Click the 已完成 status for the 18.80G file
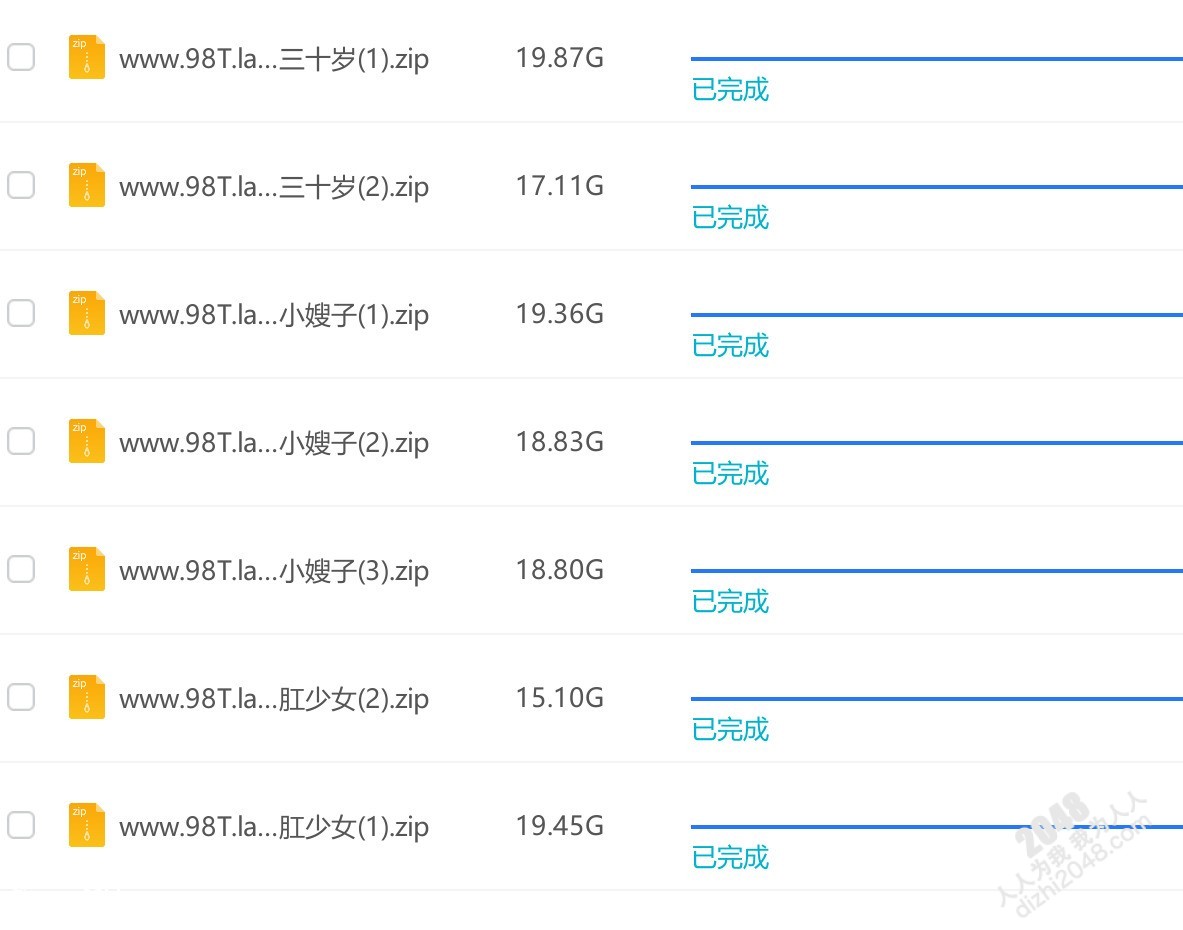The width and height of the screenshot is (1183, 930). click(x=730, y=602)
